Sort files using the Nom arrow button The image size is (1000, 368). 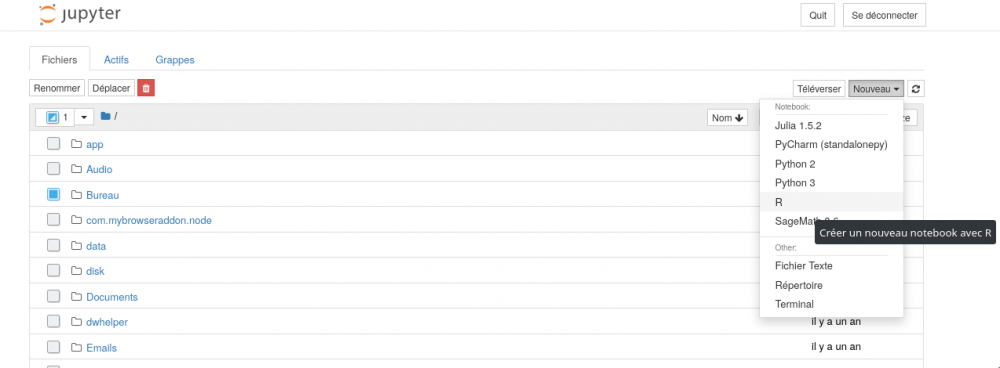tap(728, 117)
